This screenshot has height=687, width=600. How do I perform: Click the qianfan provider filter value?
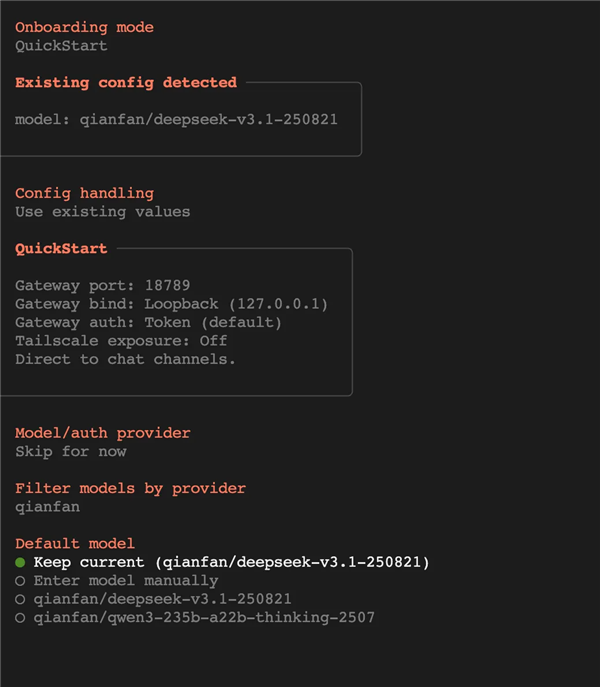(x=47, y=507)
